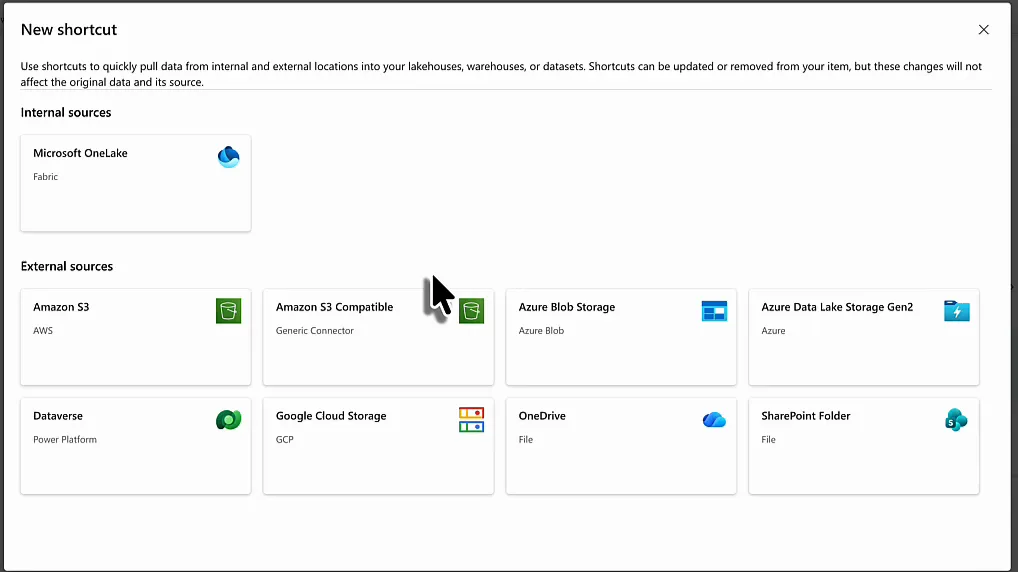The width and height of the screenshot is (1018, 572).
Task: Click the Fabric subtitle under OneLake
Action: tap(45, 177)
